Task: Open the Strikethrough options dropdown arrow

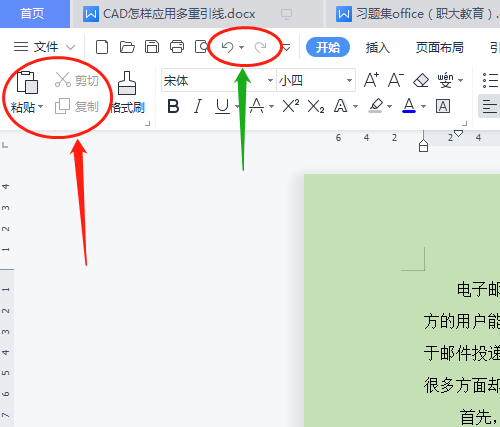Action: click(x=271, y=107)
